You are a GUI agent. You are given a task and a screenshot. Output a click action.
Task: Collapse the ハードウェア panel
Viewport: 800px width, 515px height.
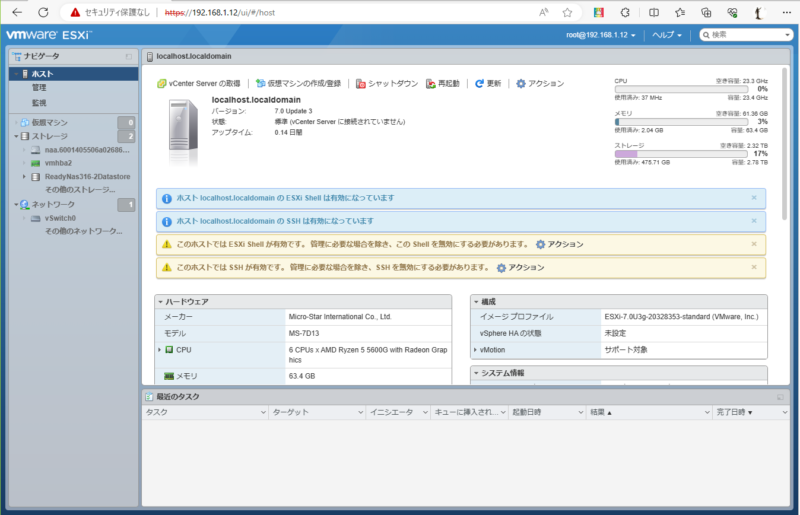coord(160,302)
